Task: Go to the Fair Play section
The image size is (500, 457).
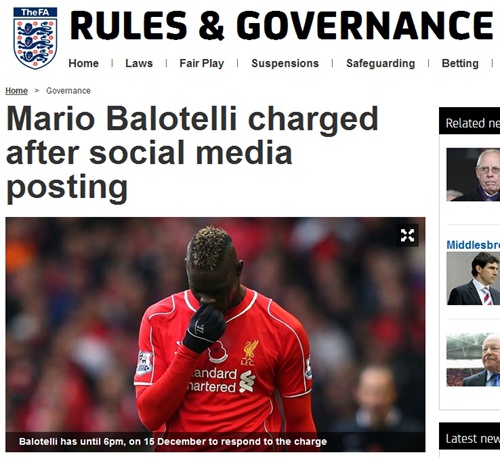Action: [x=202, y=63]
